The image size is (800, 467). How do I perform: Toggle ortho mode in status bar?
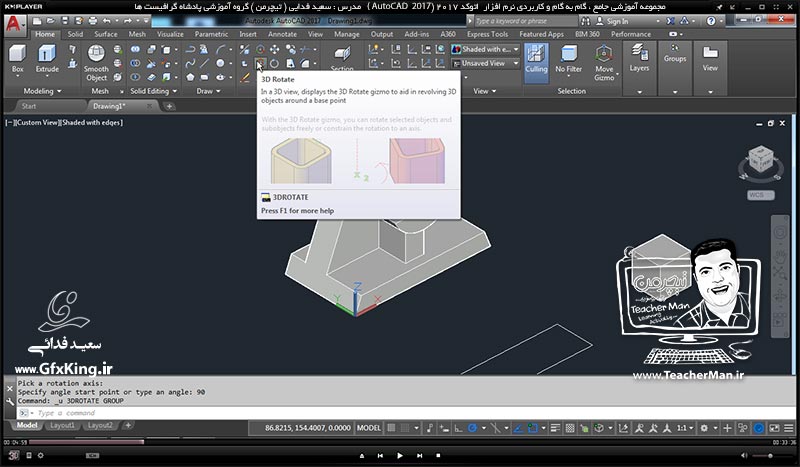click(459, 428)
